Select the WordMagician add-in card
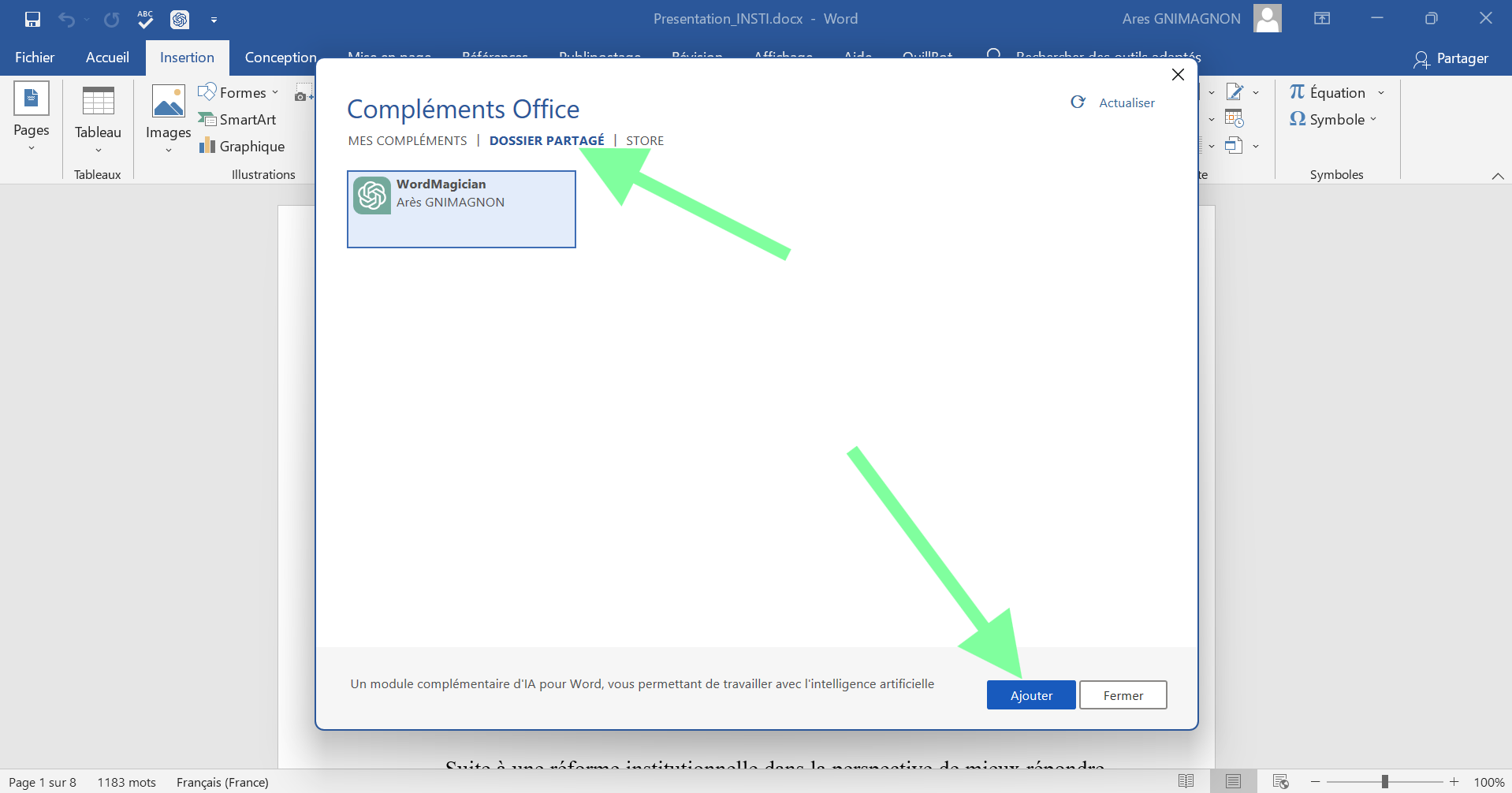Viewport: 1512px width, 793px height. click(461, 209)
